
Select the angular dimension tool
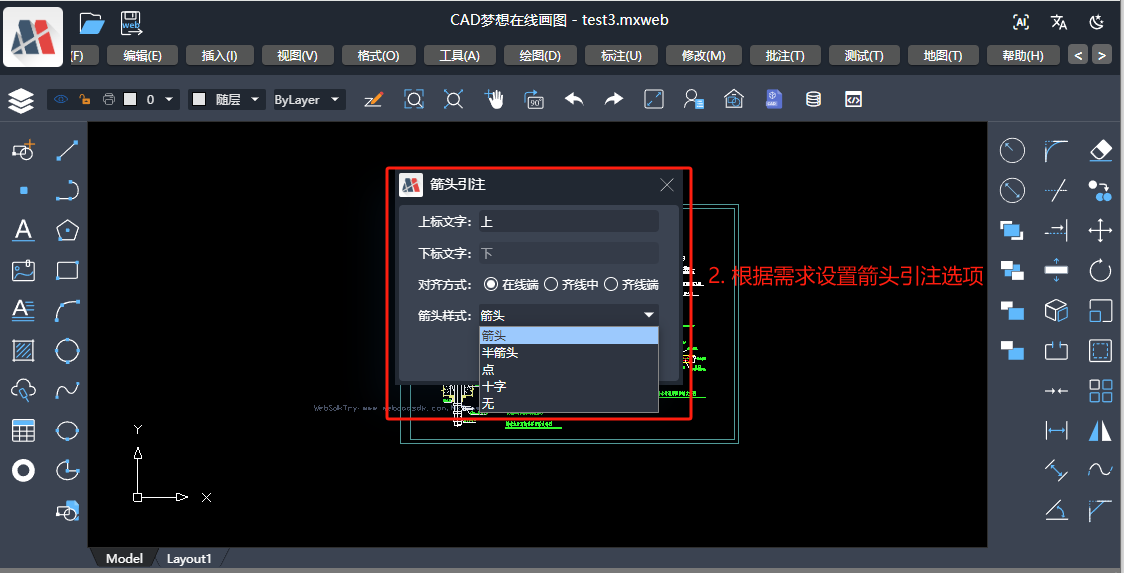point(1056,511)
